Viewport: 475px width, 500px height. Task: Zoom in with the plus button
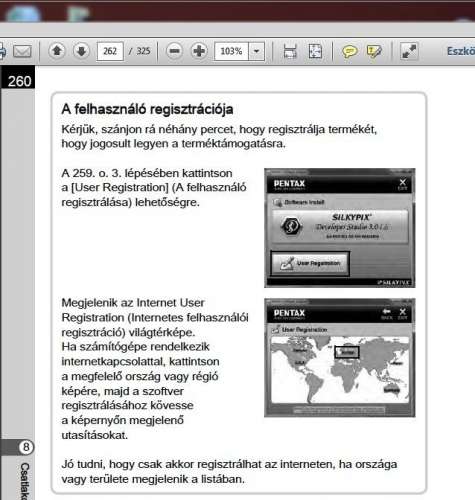coord(199,51)
